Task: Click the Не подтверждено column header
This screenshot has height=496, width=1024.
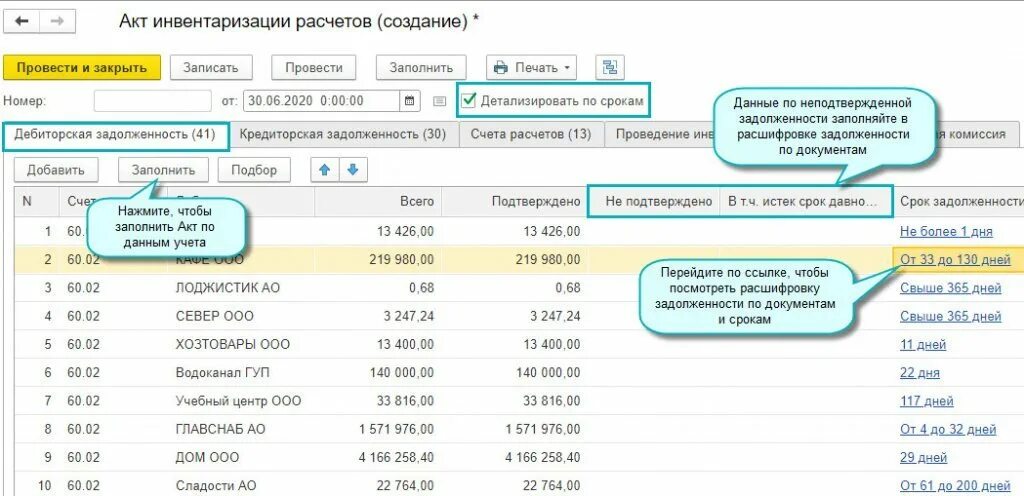Action: (654, 202)
